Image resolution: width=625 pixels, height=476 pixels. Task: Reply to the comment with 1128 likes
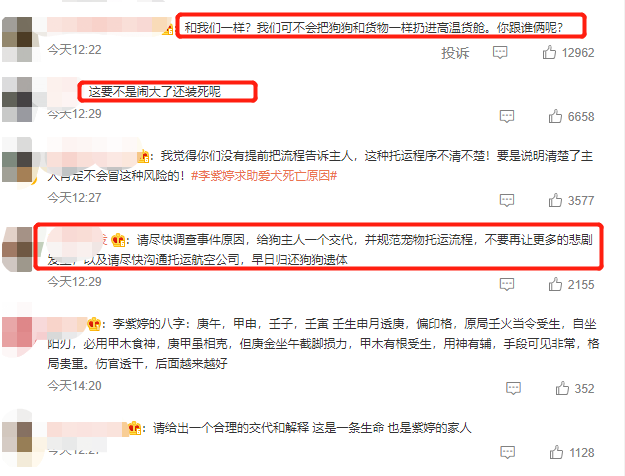point(507,452)
